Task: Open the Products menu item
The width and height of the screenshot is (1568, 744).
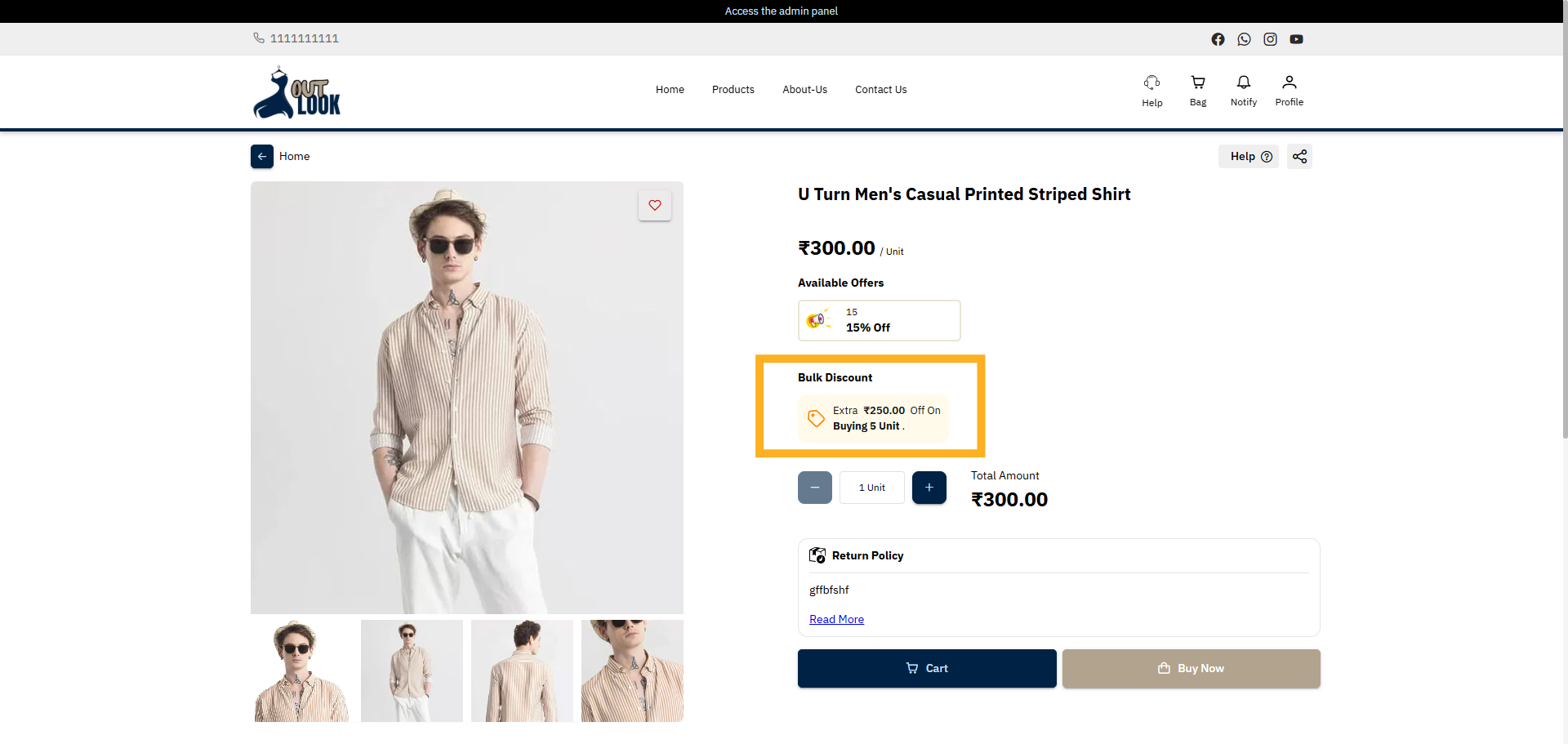Action: coord(733,90)
